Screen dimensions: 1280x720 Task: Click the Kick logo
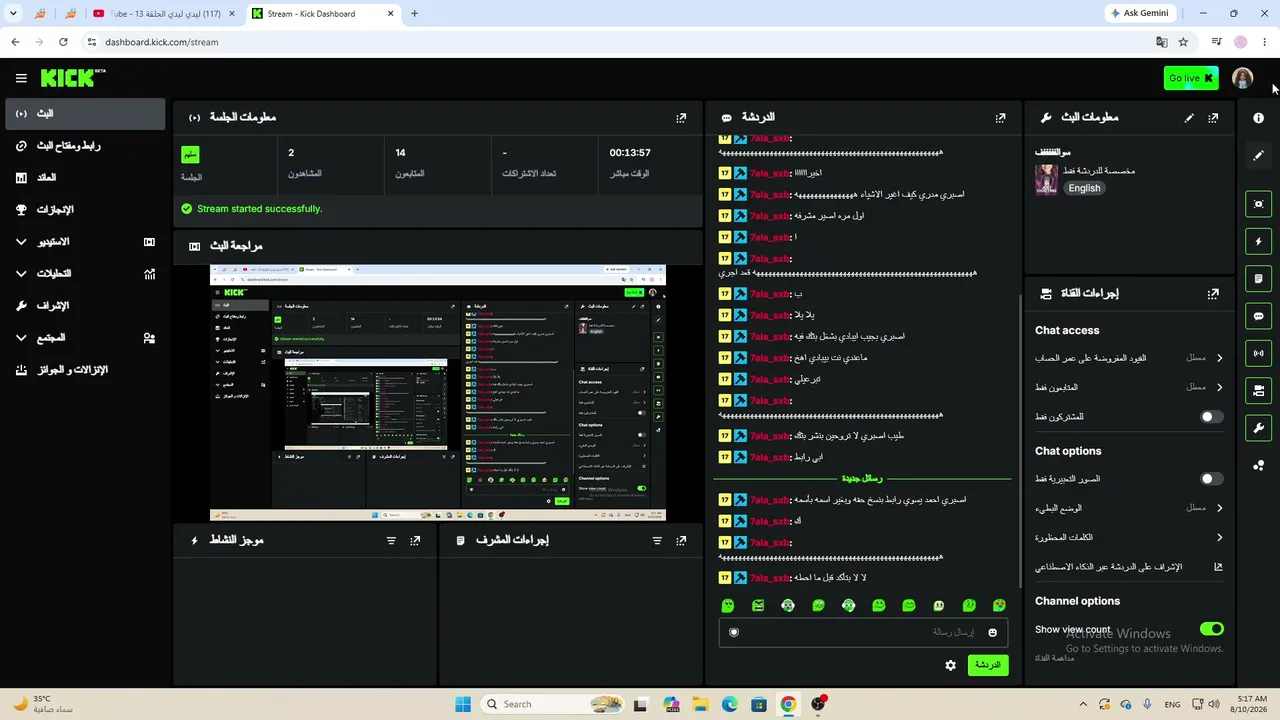72,78
